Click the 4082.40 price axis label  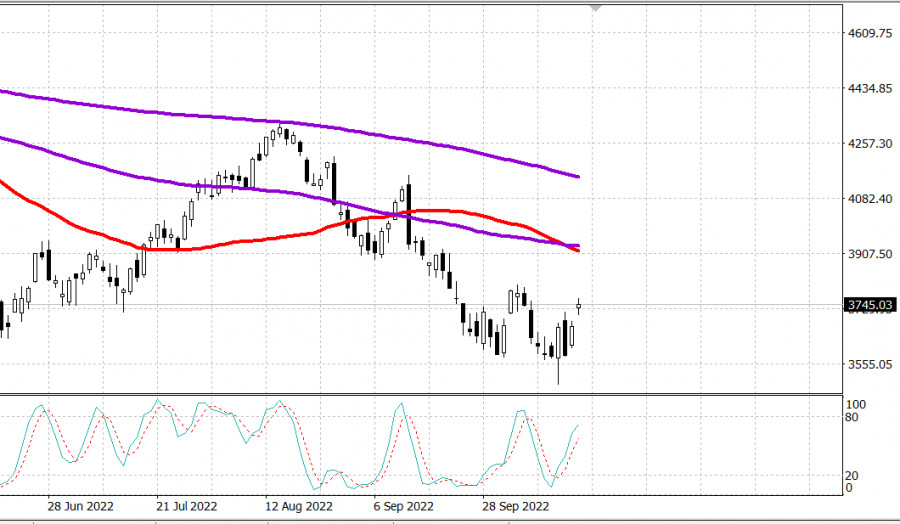tap(870, 199)
